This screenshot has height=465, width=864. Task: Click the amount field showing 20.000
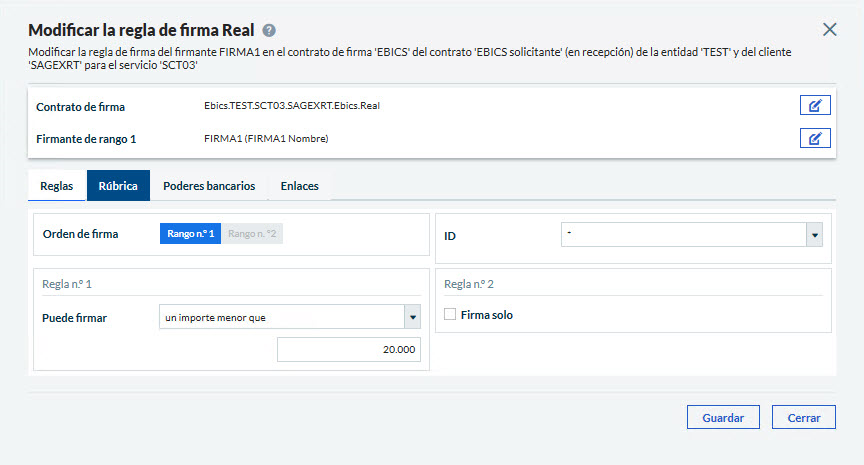point(348,349)
